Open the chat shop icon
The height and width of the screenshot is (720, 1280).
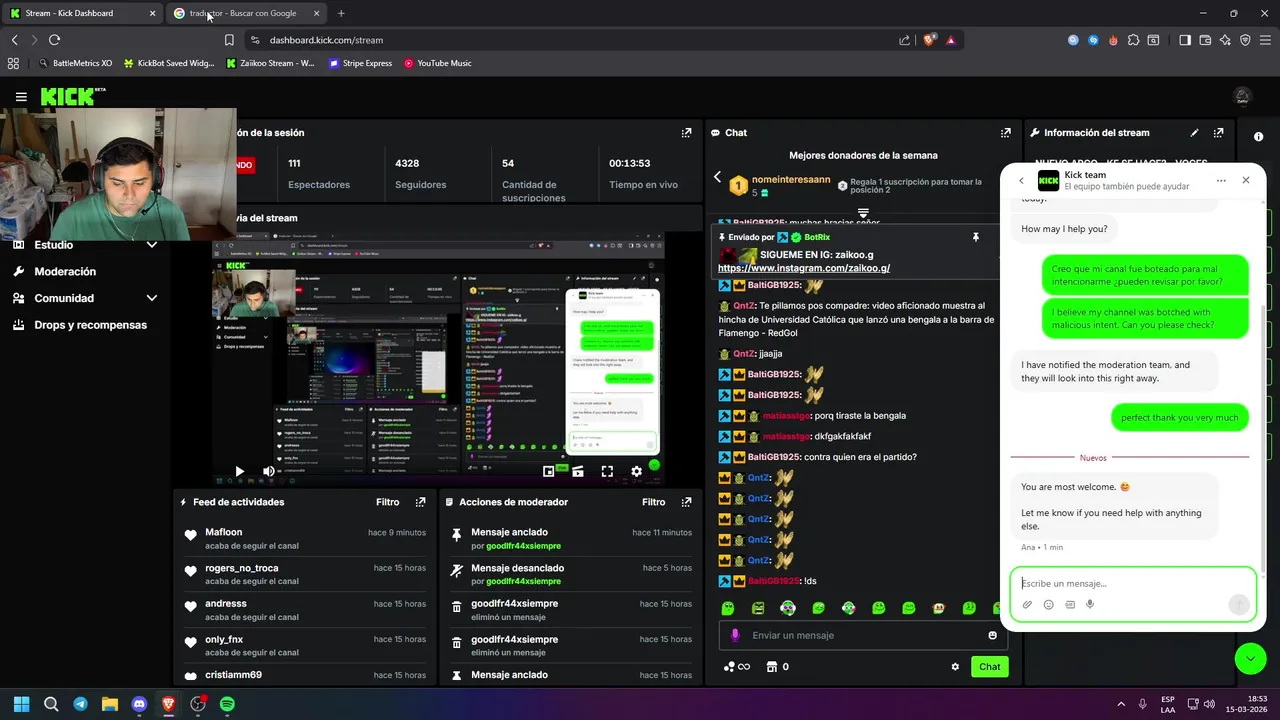pyautogui.click(x=772, y=667)
